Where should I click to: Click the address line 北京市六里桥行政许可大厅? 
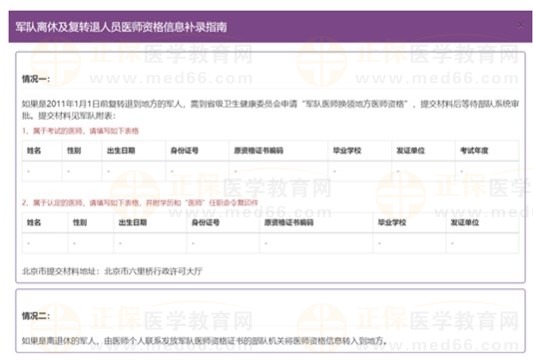coord(112,271)
